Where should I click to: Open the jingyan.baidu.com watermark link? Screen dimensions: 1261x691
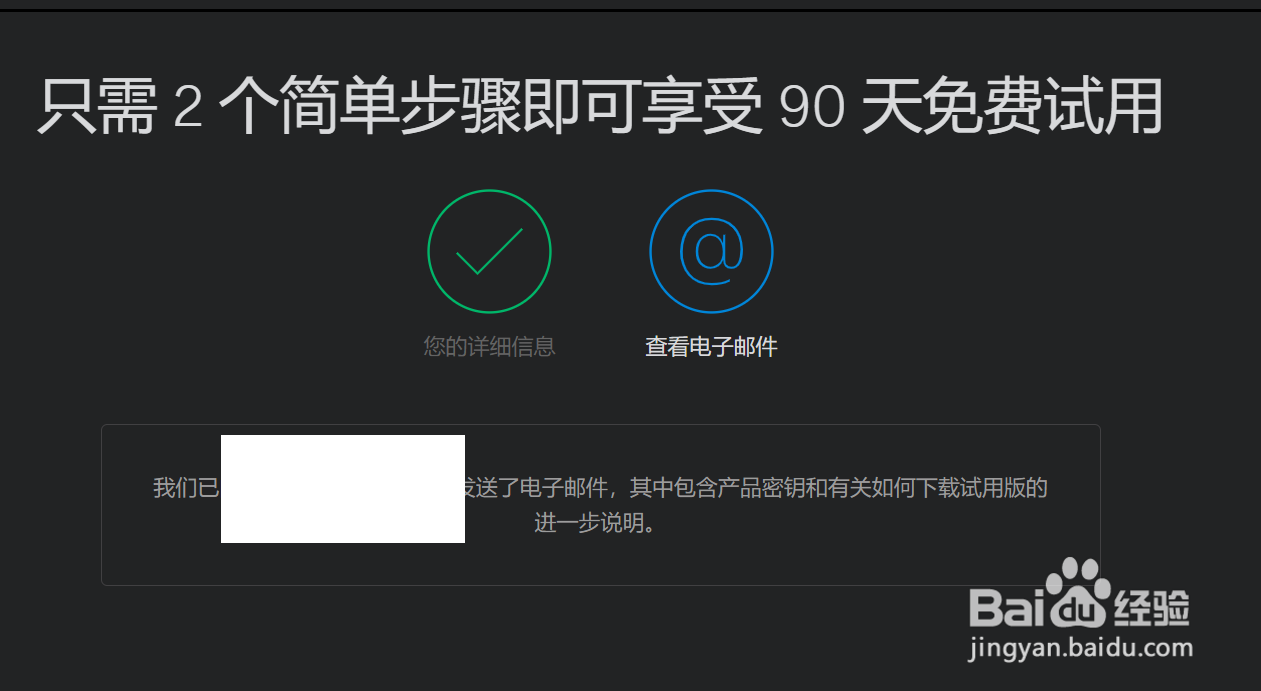(1081, 648)
